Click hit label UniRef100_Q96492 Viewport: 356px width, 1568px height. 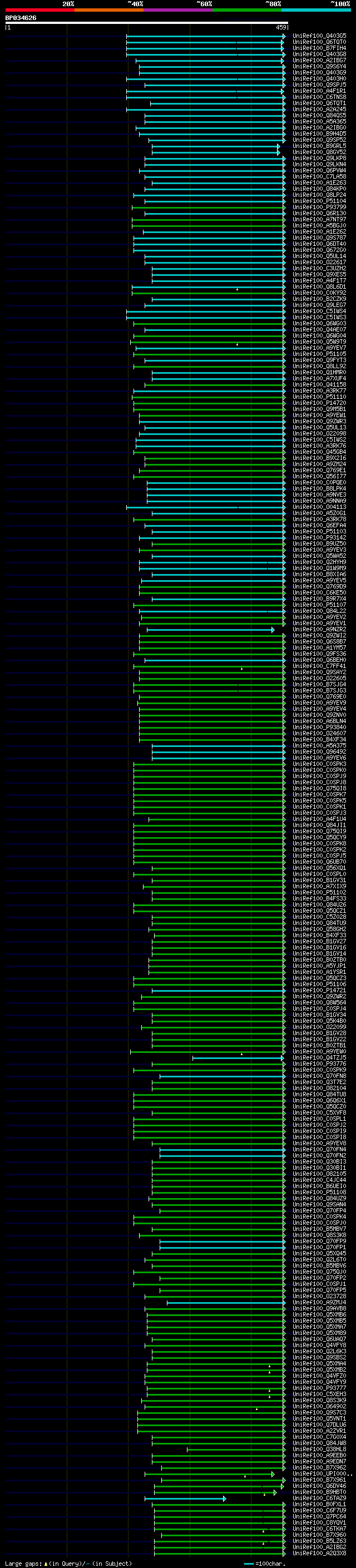coord(319,752)
